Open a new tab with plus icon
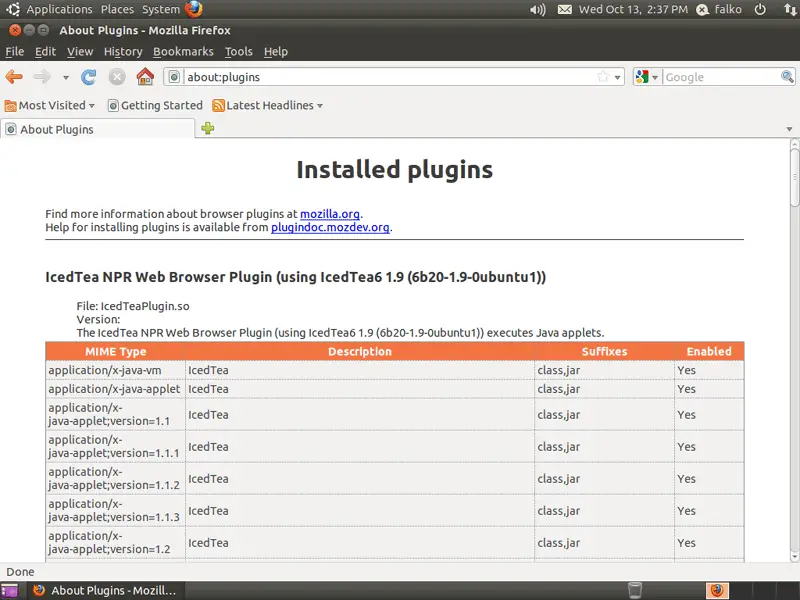This screenshot has height=600, width=800. pos(208,128)
